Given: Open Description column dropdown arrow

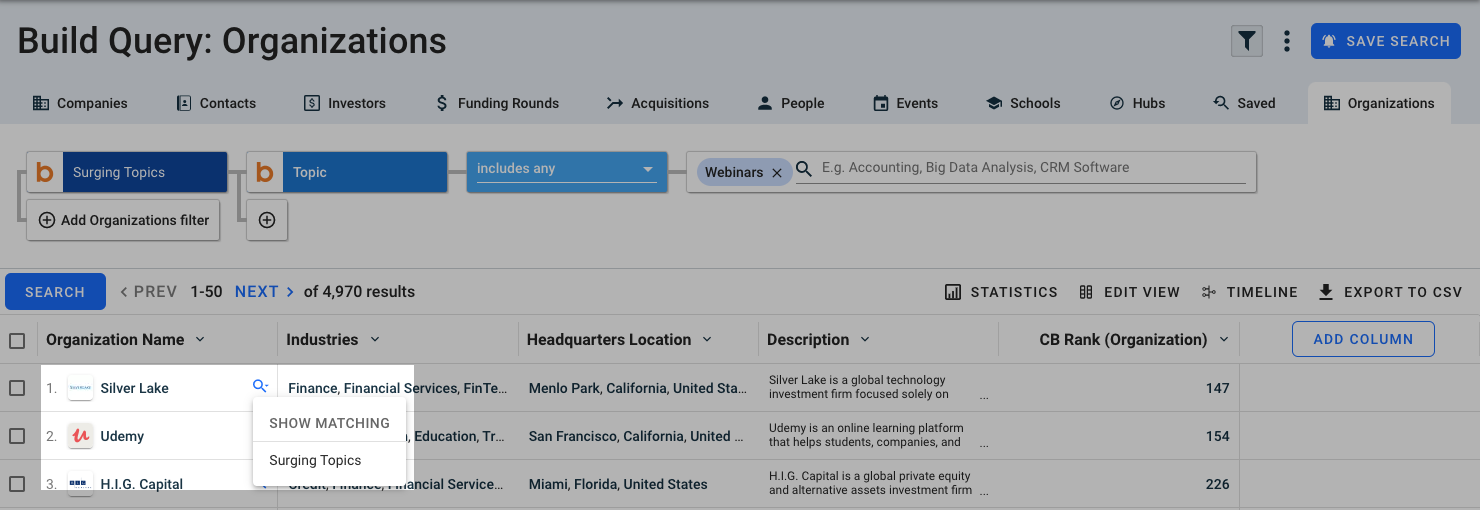Looking at the screenshot, I should point(865,340).
